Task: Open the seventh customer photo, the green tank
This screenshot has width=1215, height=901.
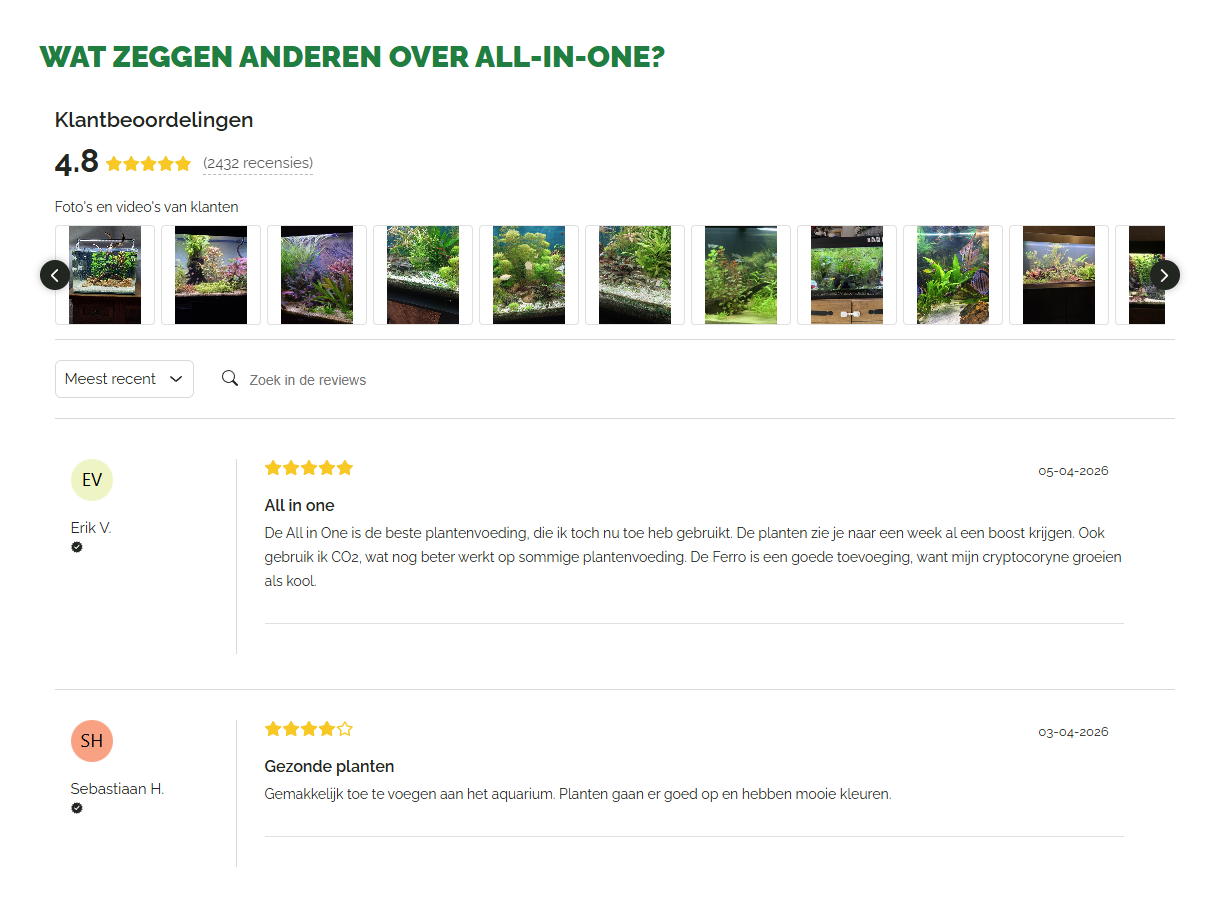Action: click(x=741, y=275)
